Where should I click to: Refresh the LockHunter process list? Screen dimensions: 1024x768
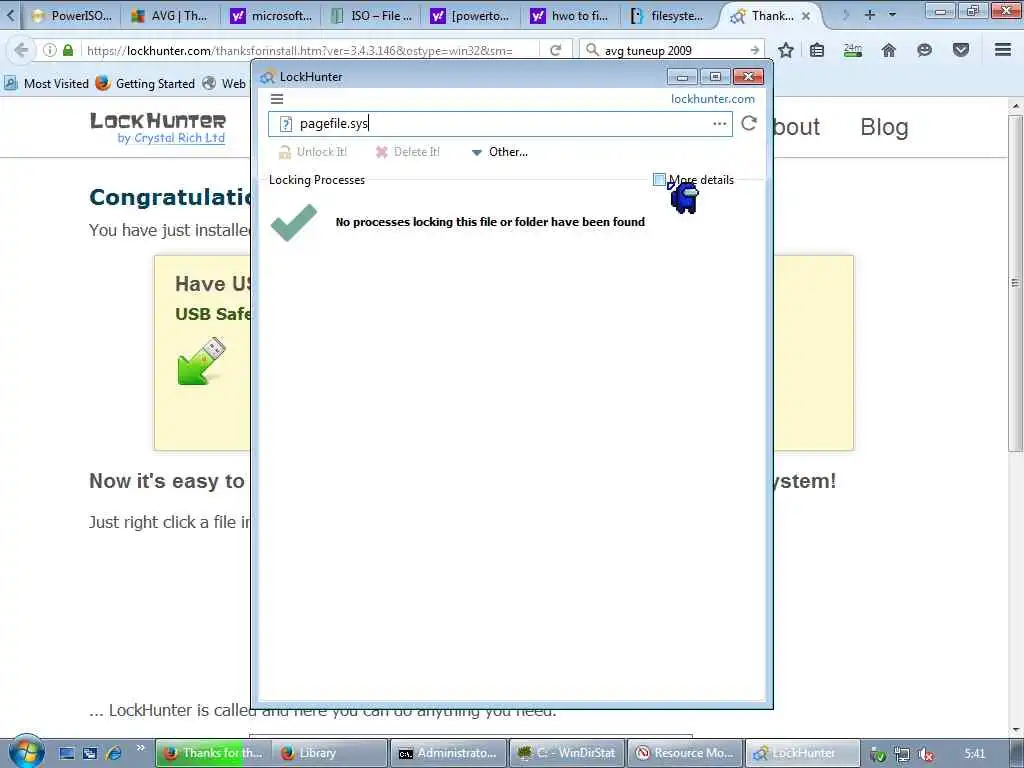click(x=749, y=123)
